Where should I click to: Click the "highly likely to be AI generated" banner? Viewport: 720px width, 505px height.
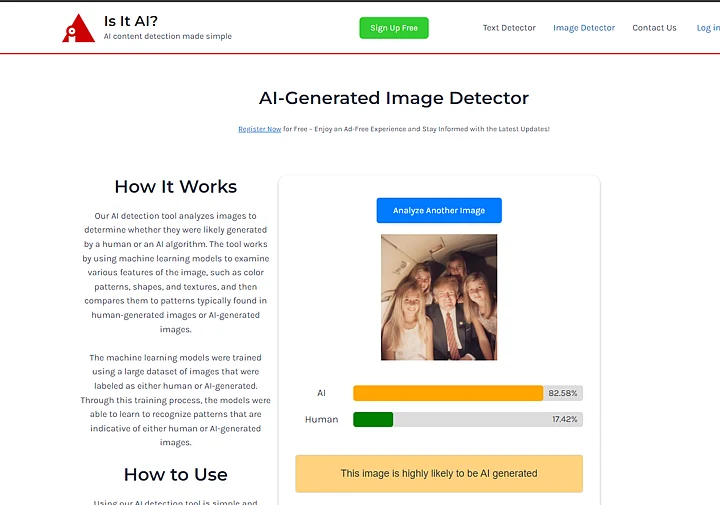439,474
